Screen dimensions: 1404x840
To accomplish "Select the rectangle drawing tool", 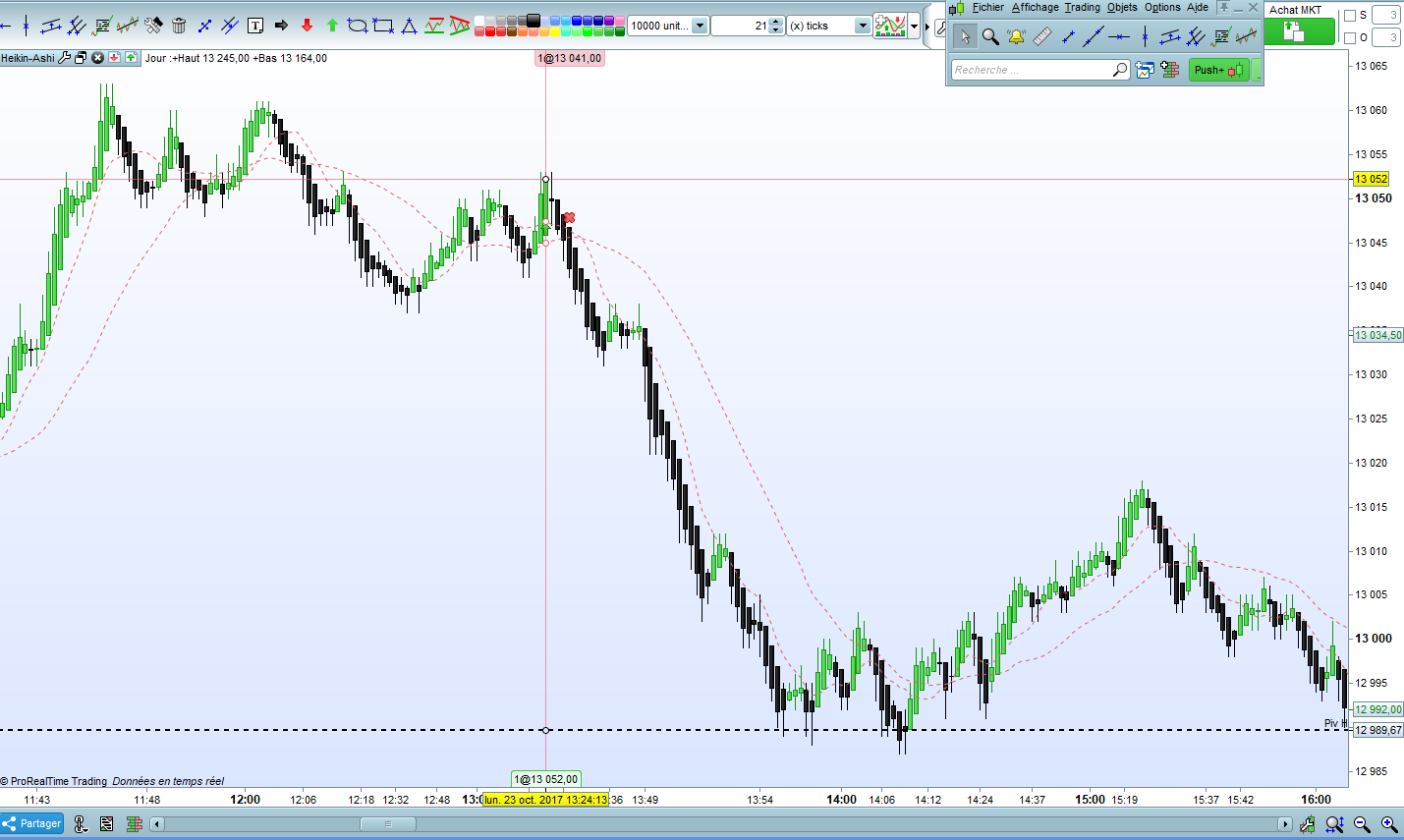I will coord(383,26).
